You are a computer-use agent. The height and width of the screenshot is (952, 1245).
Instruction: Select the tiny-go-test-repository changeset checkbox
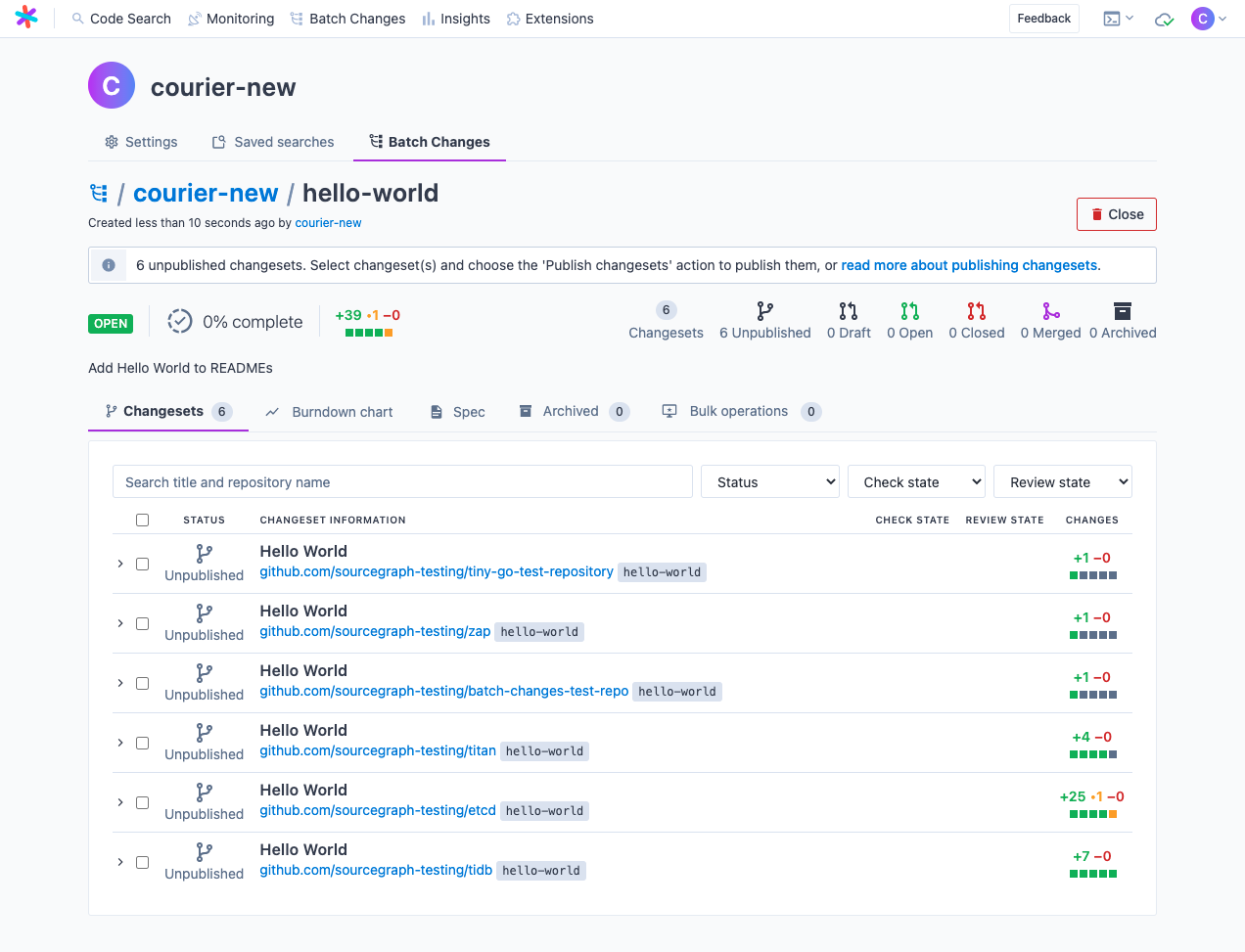[142, 564]
